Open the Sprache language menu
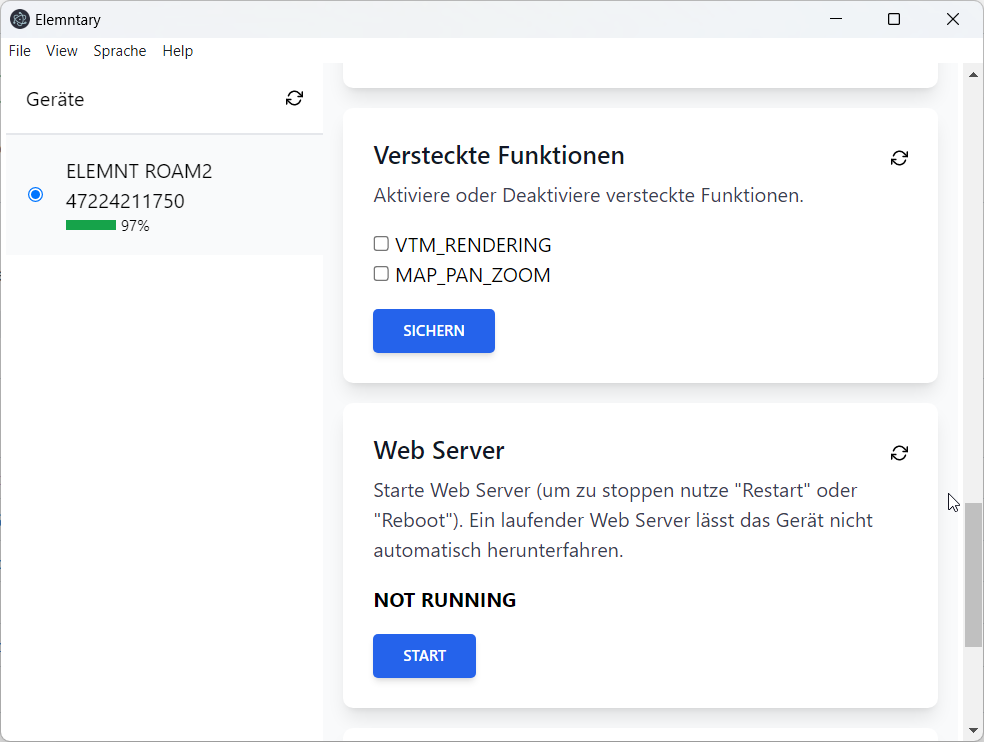Screen dimensions: 984x742 tap(120, 51)
